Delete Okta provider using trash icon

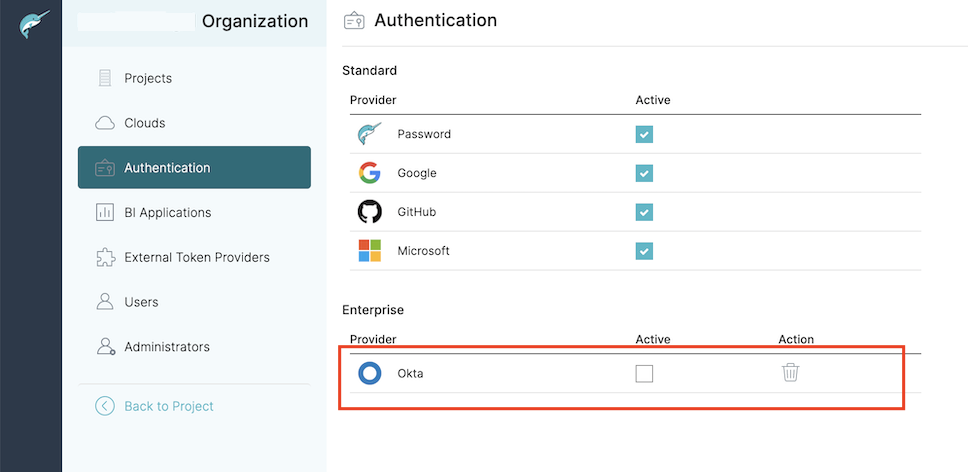tap(790, 373)
